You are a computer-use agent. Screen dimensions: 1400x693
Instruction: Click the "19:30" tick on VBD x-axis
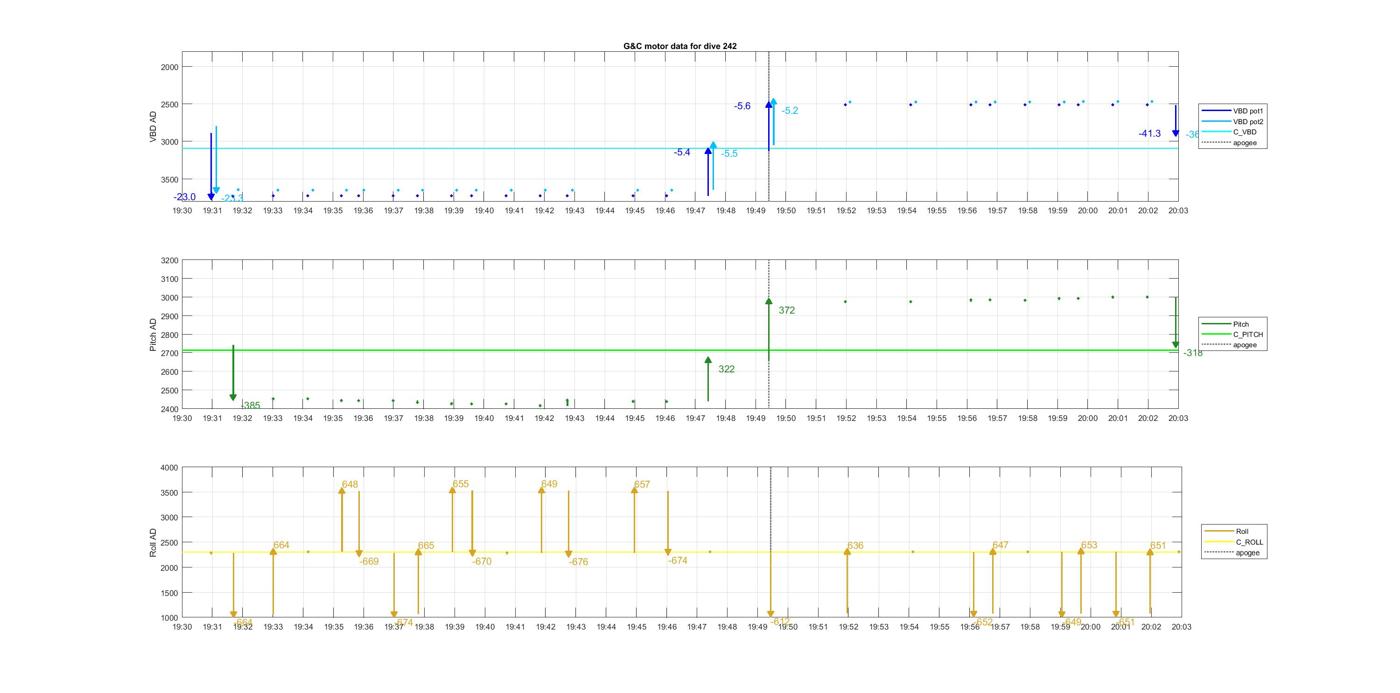click(182, 211)
